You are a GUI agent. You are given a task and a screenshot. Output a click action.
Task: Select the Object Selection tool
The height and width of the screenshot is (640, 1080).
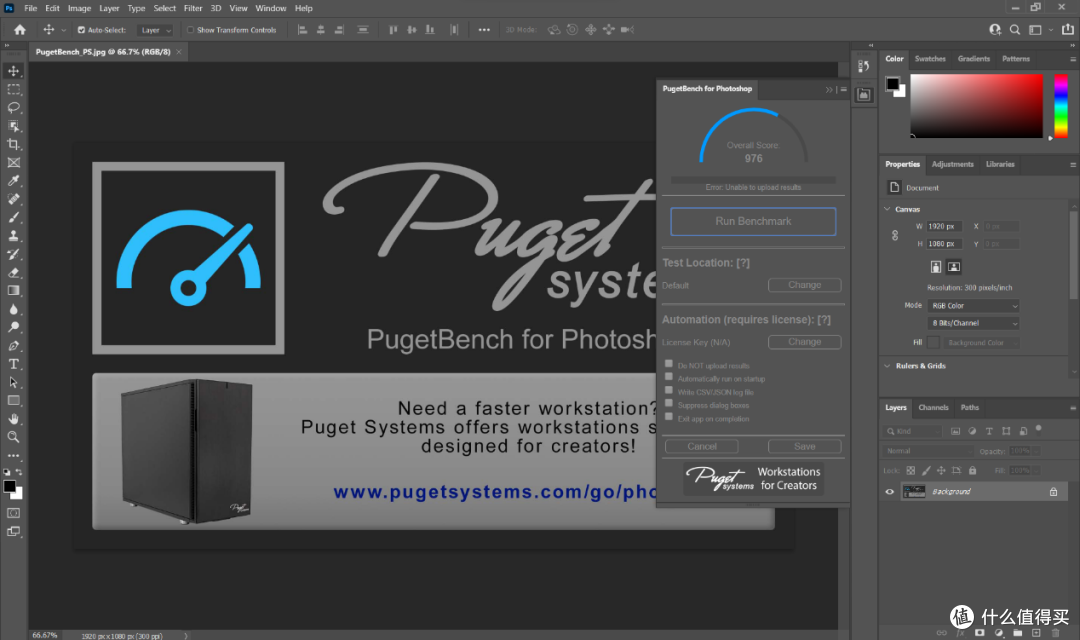click(13, 126)
